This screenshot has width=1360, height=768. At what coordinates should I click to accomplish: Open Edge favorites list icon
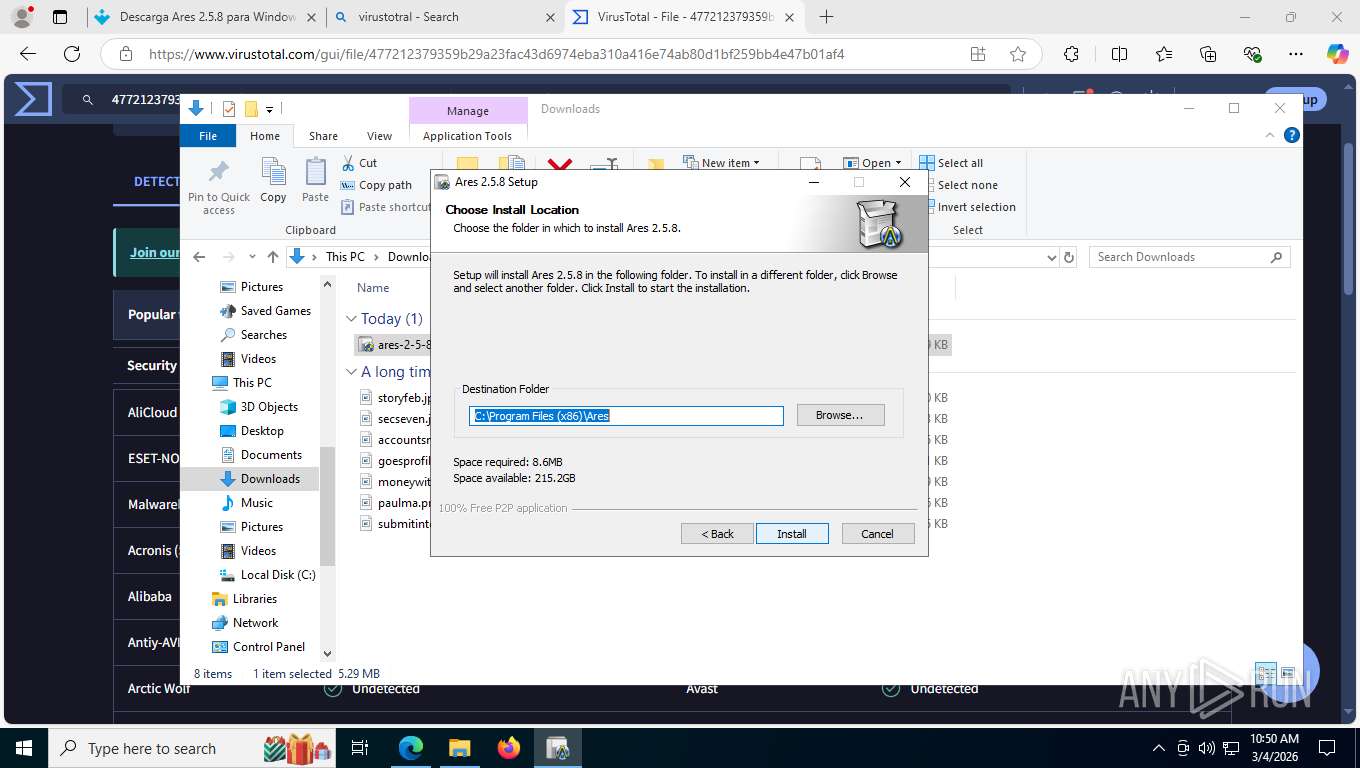click(x=1164, y=54)
